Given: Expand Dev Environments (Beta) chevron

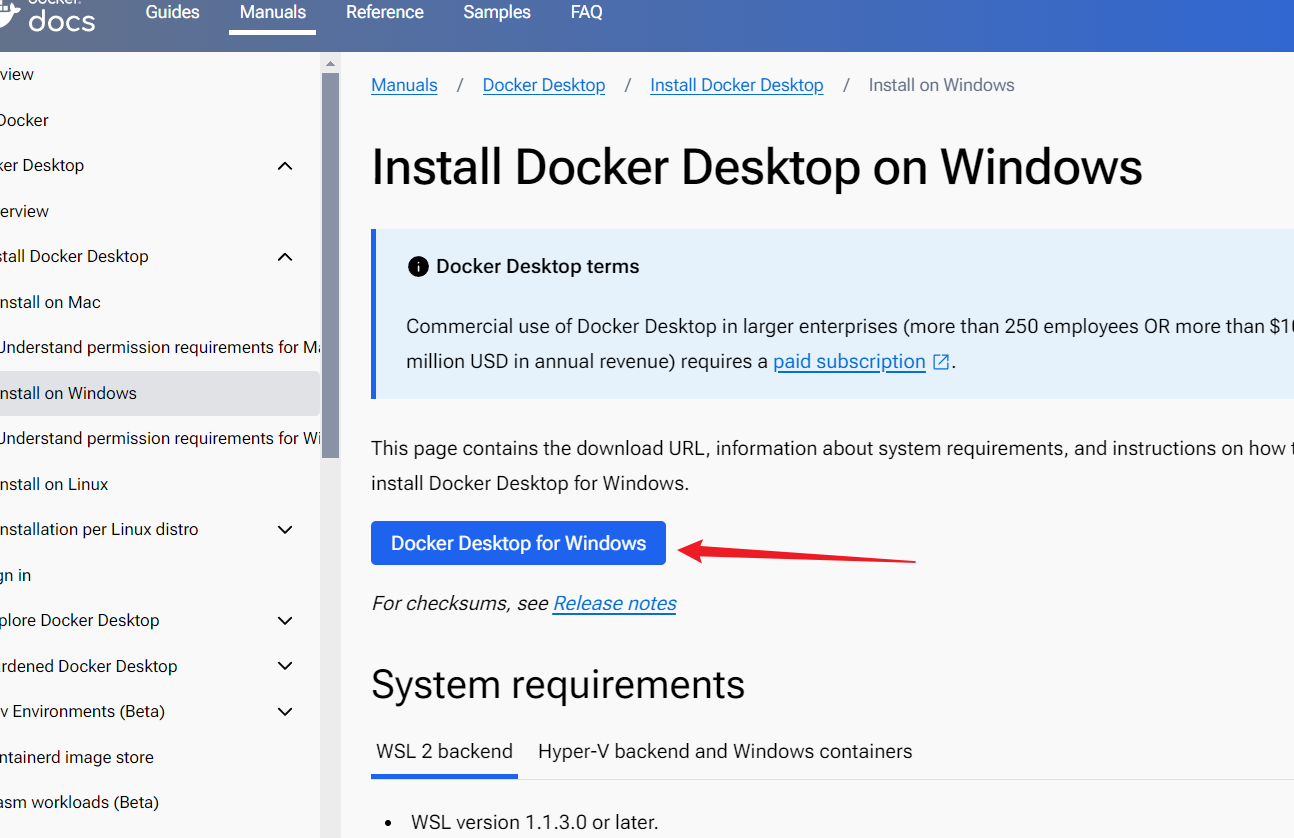Looking at the screenshot, I should tap(285, 712).
